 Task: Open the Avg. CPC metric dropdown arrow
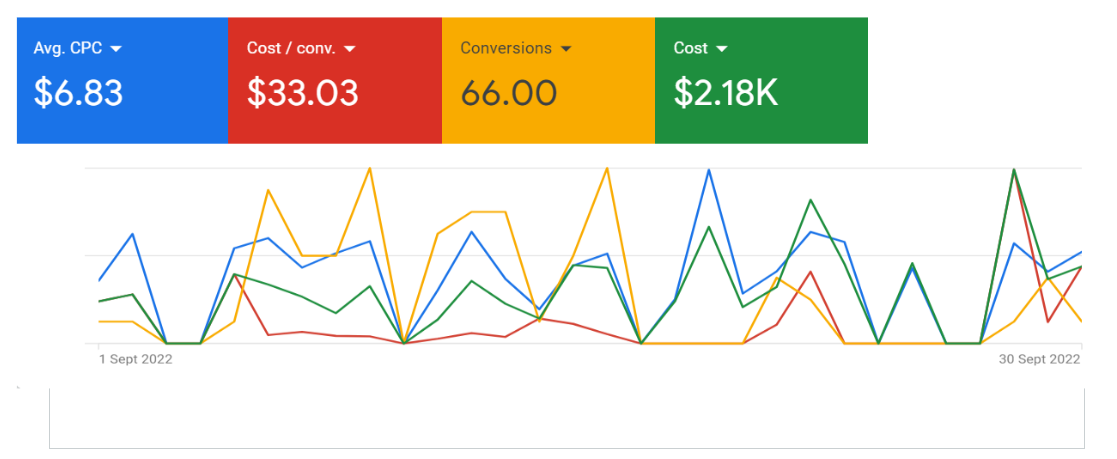pyautogui.click(x=116, y=49)
